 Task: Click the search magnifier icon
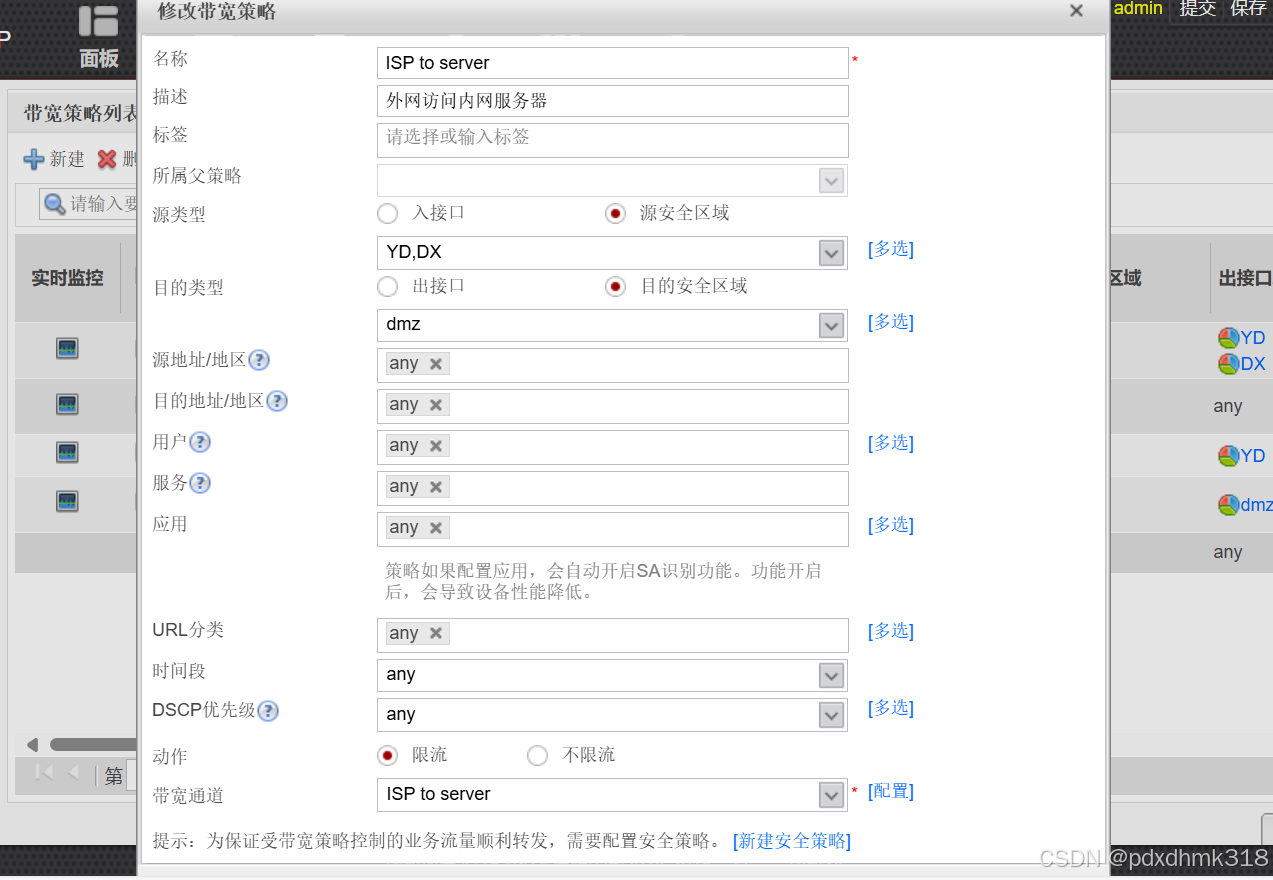click(55, 204)
